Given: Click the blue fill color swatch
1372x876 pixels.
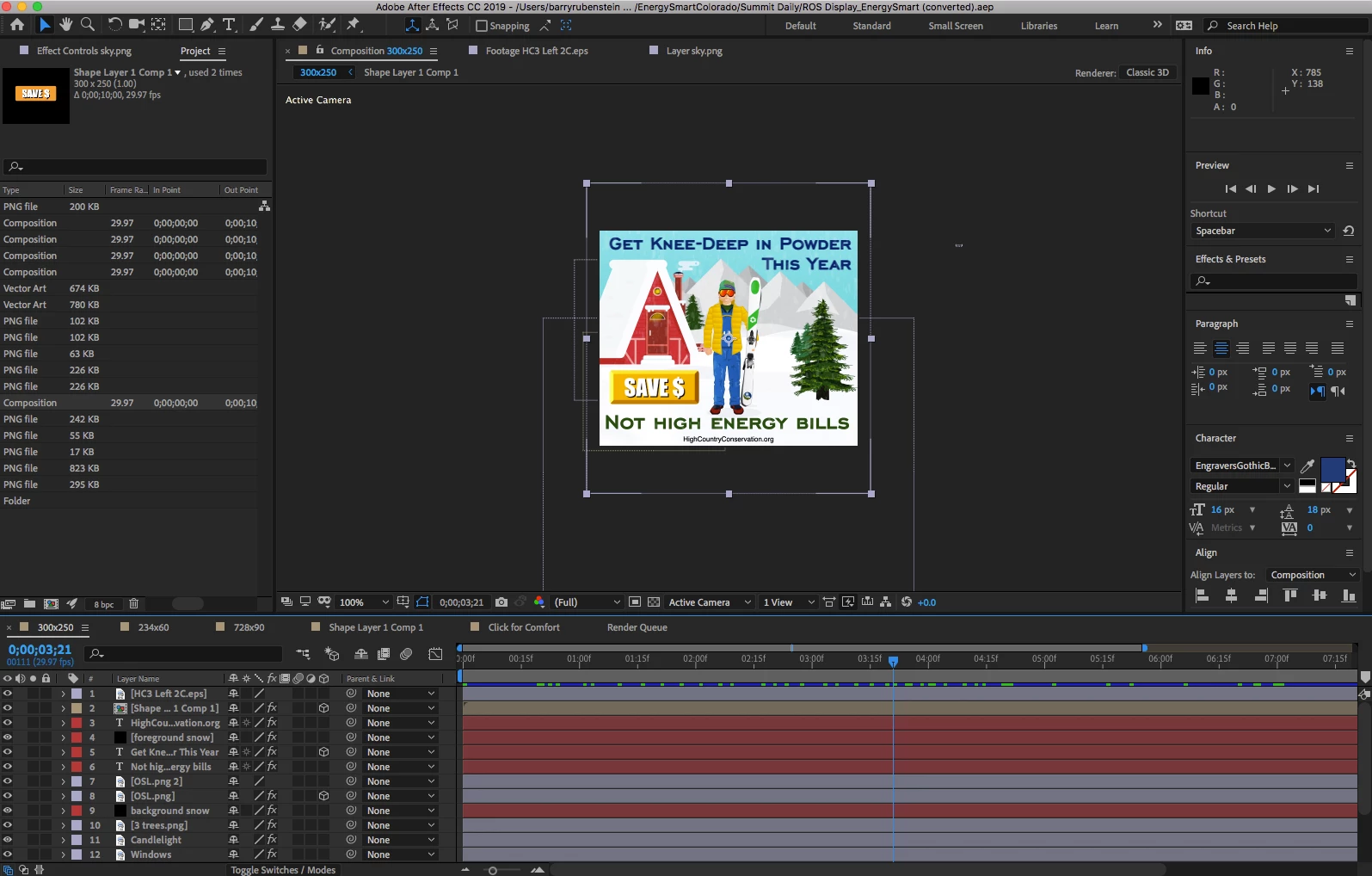Looking at the screenshot, I should [x=1332, y=469].
